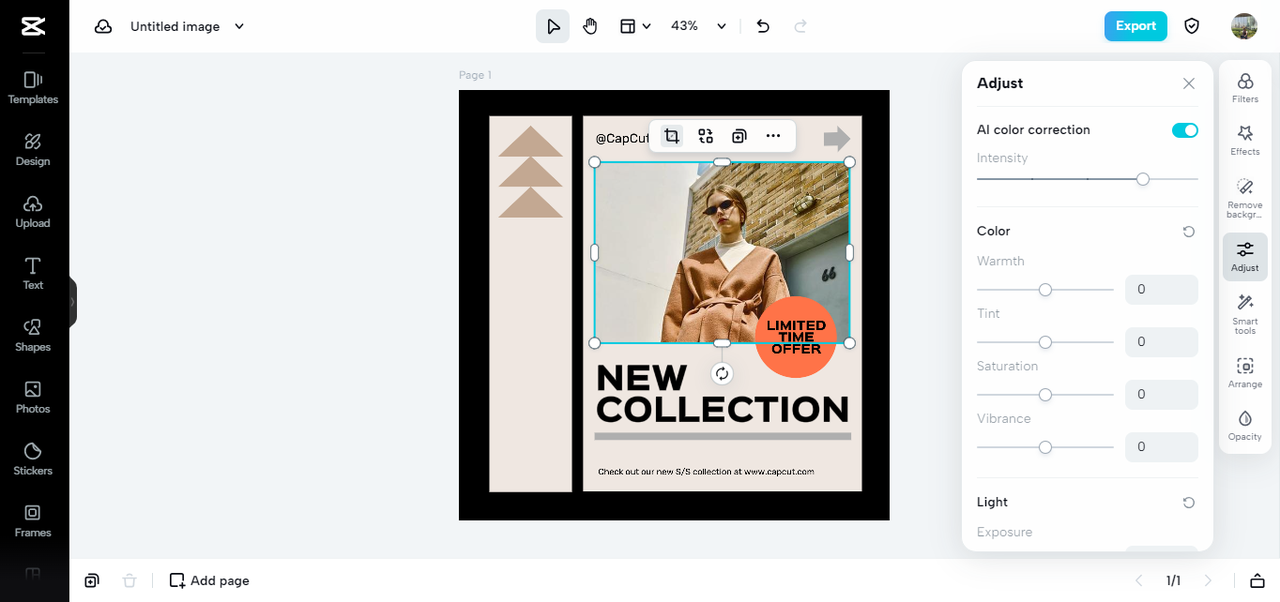Select the Text tool in sidebar

tap(33, 273)
